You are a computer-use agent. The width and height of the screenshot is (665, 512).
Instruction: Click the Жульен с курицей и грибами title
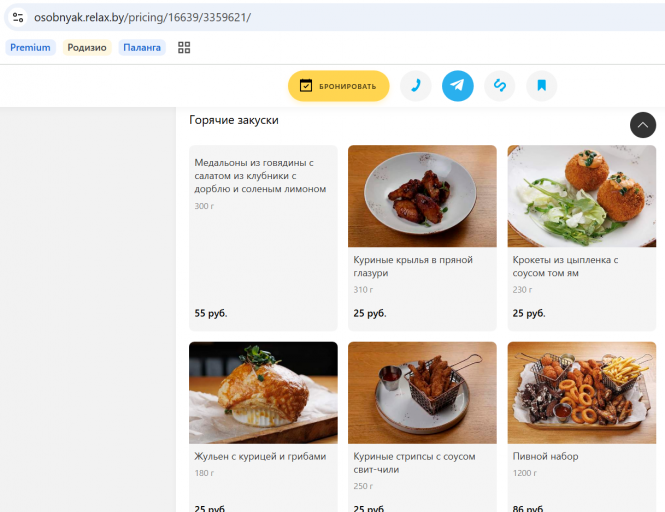point(260,456)
